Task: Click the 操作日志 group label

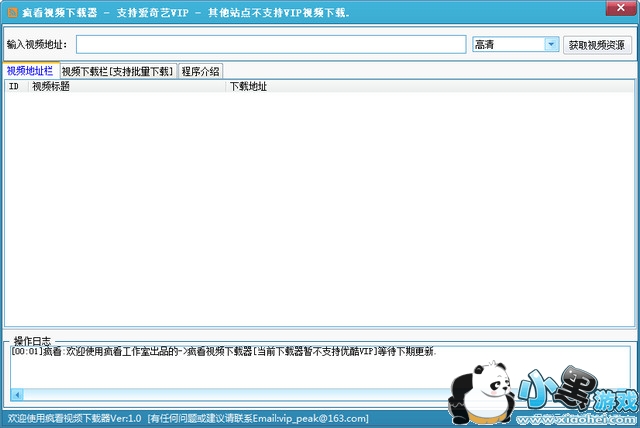Action: coord(32,341)
